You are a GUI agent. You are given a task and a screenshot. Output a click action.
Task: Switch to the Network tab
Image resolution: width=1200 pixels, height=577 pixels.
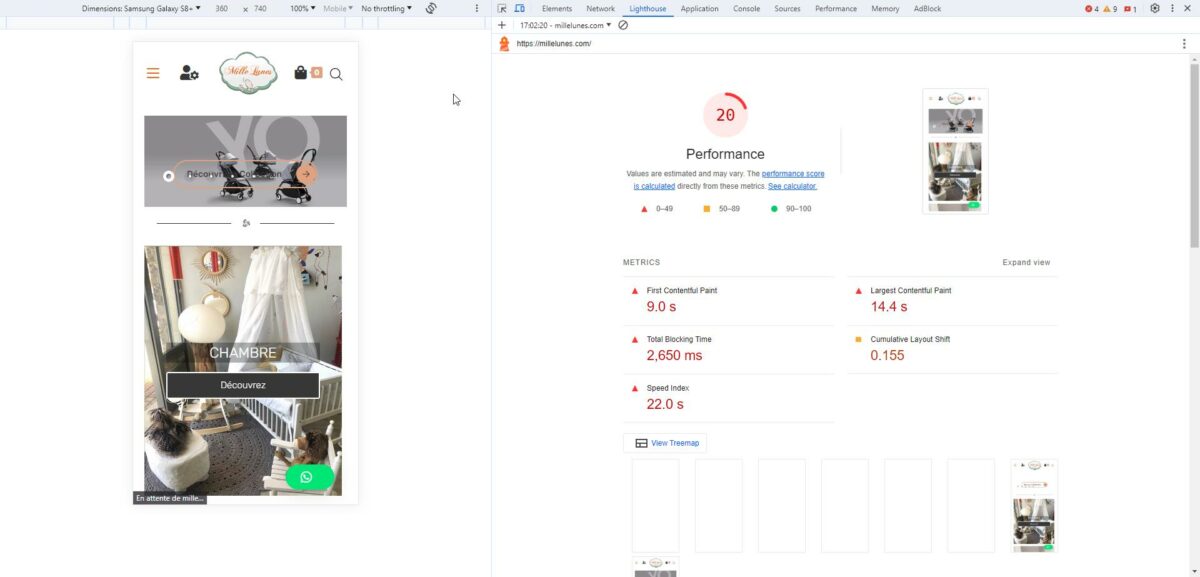point(600,8)
